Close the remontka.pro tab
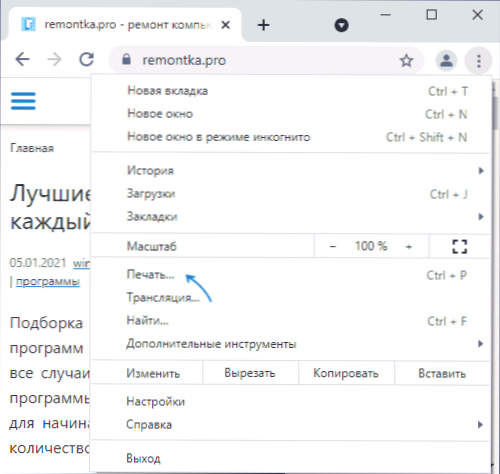 tap(226, 25)
